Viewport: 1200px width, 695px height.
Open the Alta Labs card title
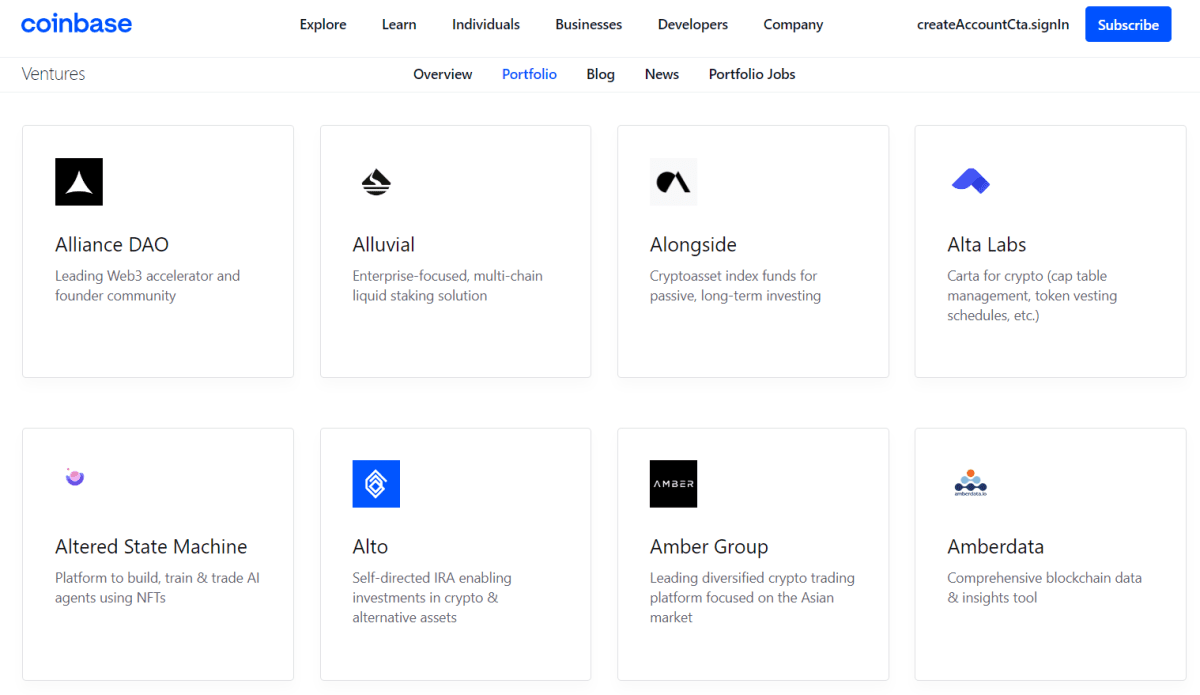(987, 245)
